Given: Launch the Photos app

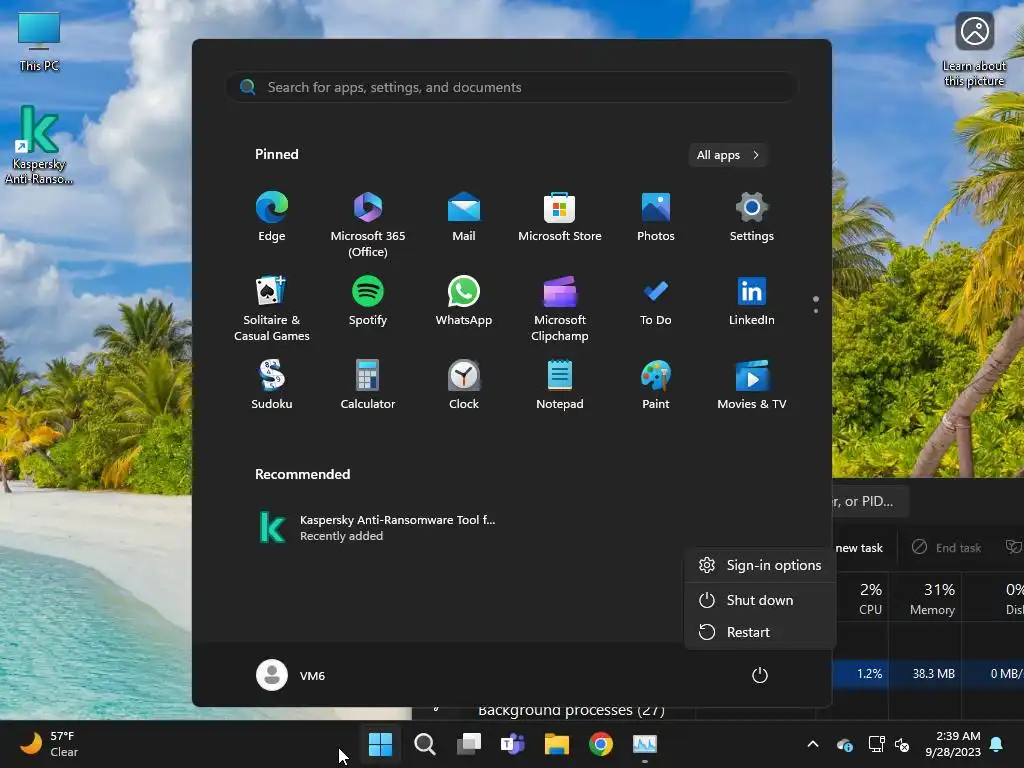Looking at the screenshot, I should point(656,217).
